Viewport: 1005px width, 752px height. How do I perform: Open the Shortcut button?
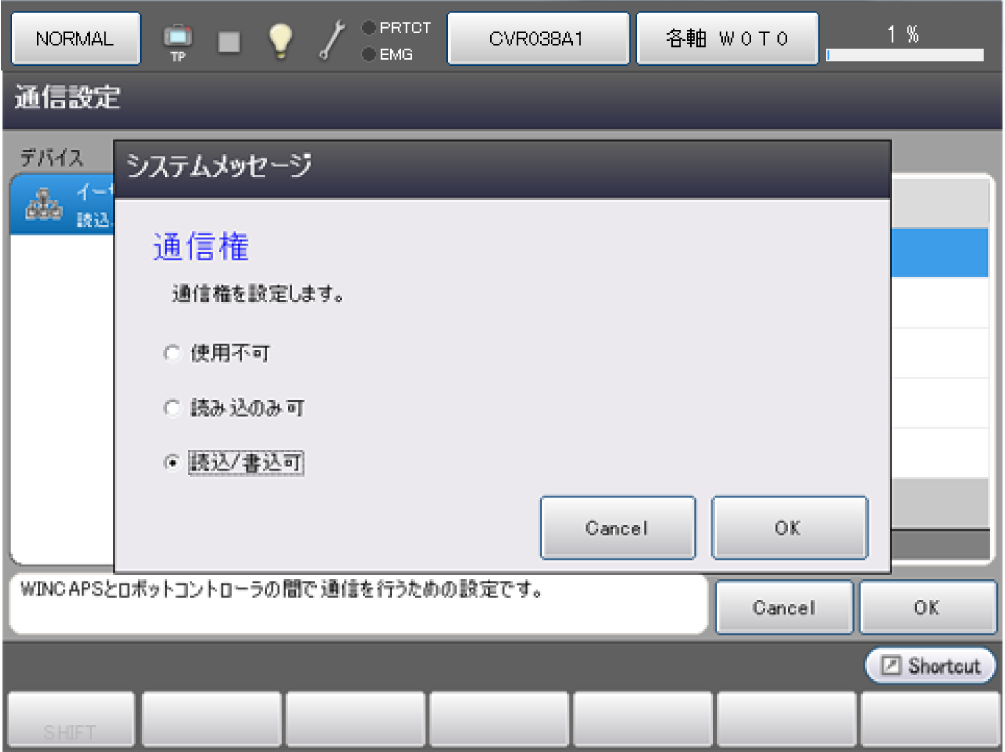(x=931, y=666)
